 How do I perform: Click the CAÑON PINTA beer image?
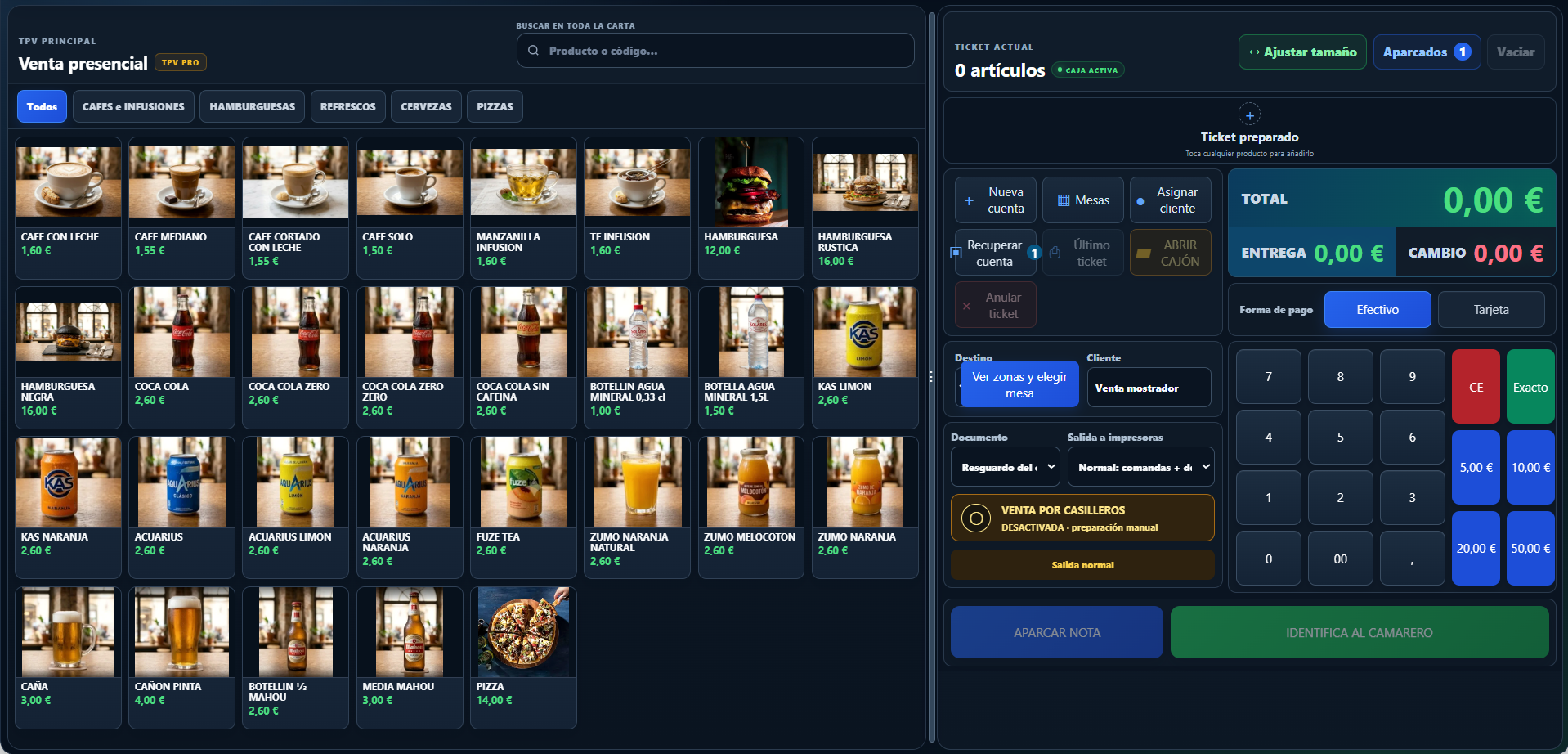[x=181, y=632]
